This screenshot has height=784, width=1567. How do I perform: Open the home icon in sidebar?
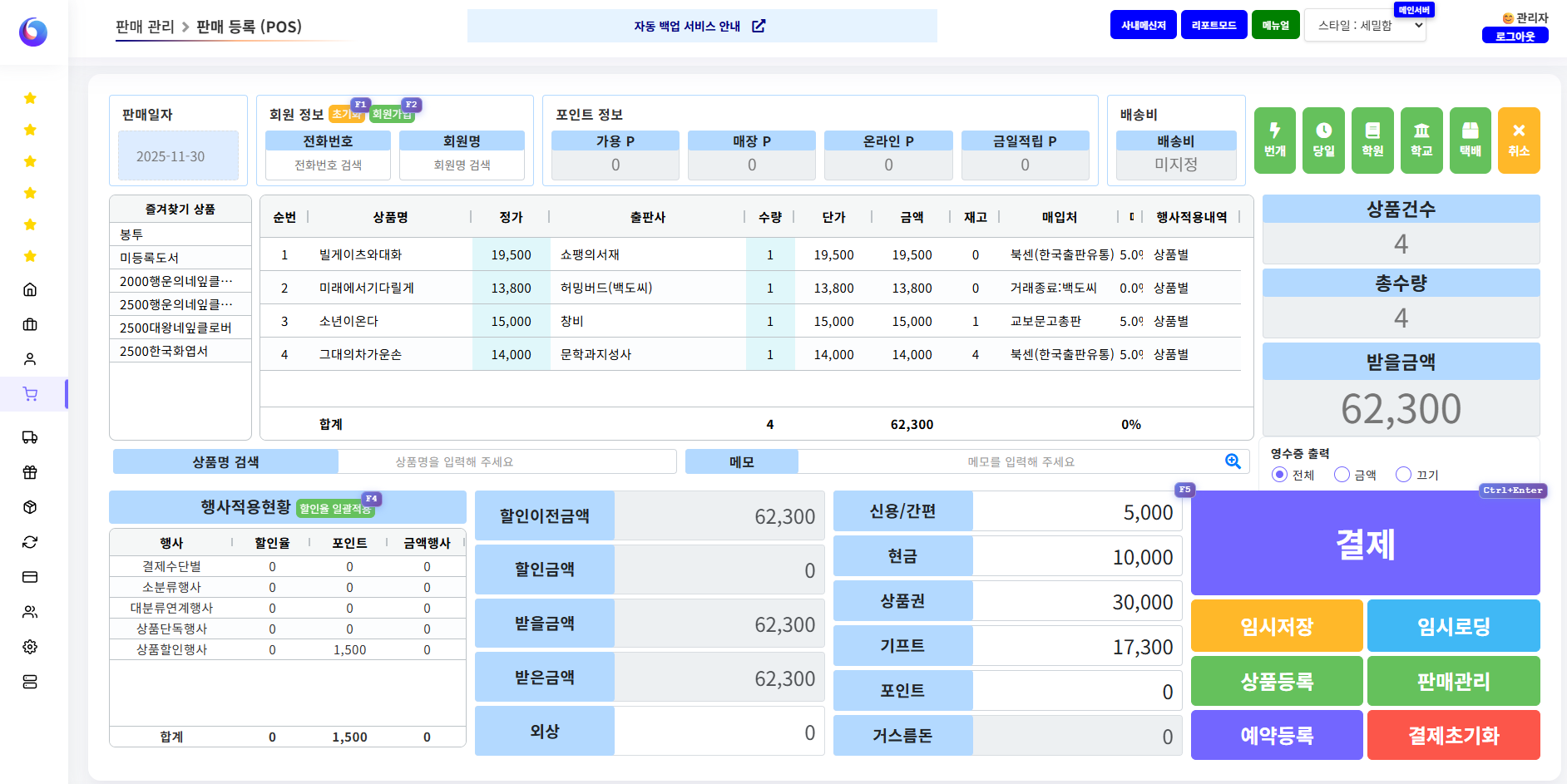tap(30, 289)
